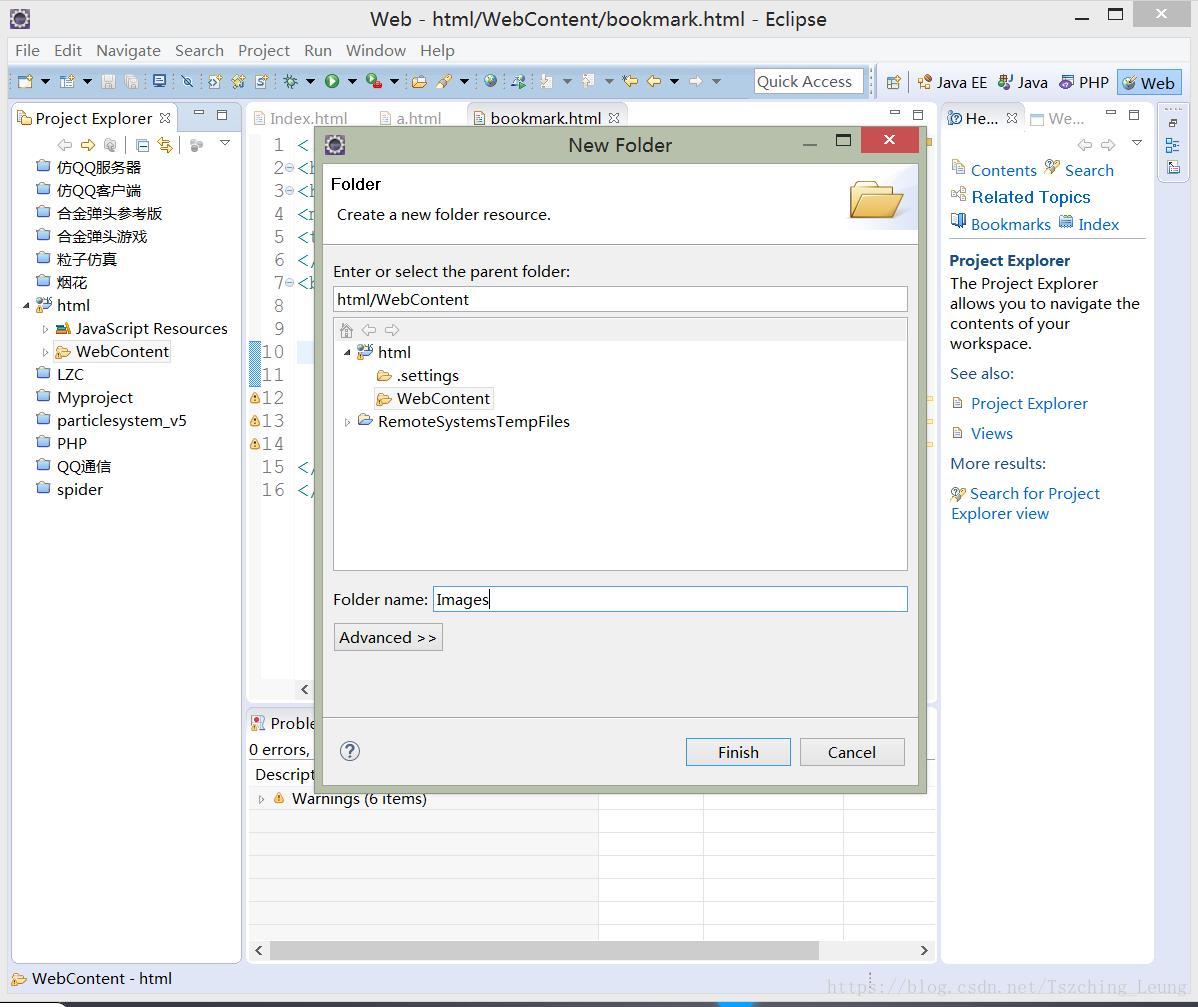1198x1007 pixels.
Task: Close the bookmark.html editor tab
Action: tap(614, 118)
